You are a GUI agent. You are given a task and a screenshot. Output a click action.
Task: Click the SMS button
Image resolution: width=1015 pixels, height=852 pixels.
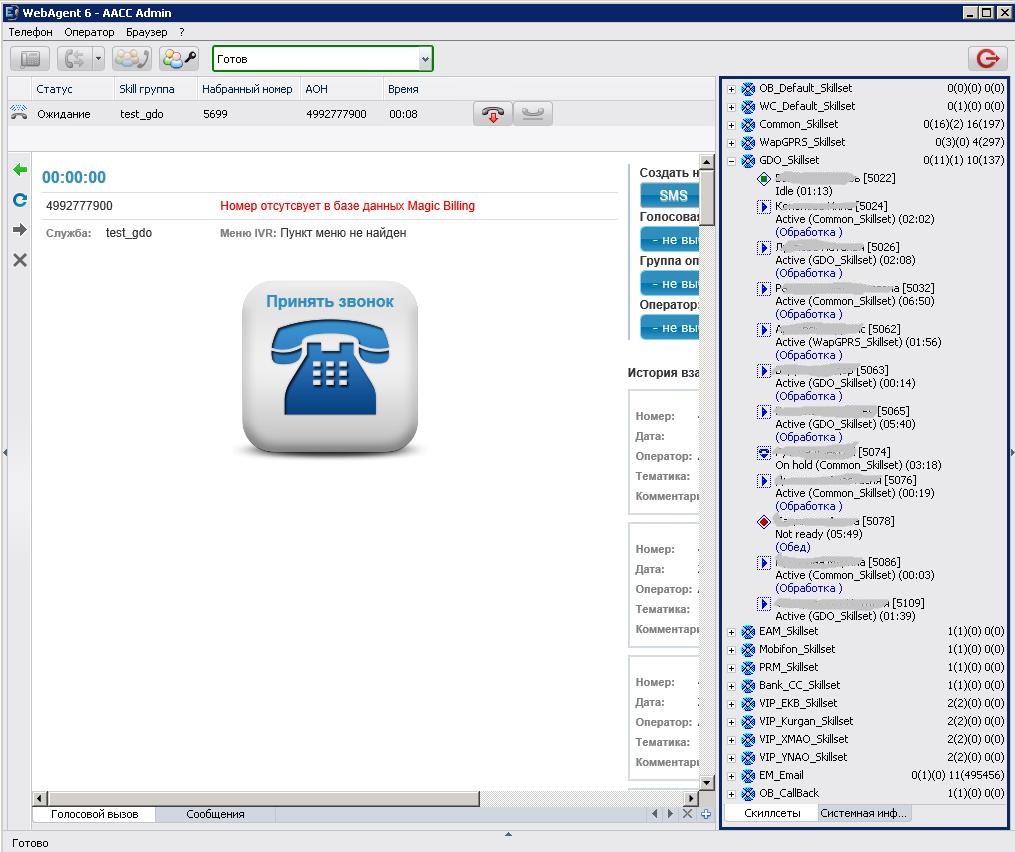[x=669, y=196]
